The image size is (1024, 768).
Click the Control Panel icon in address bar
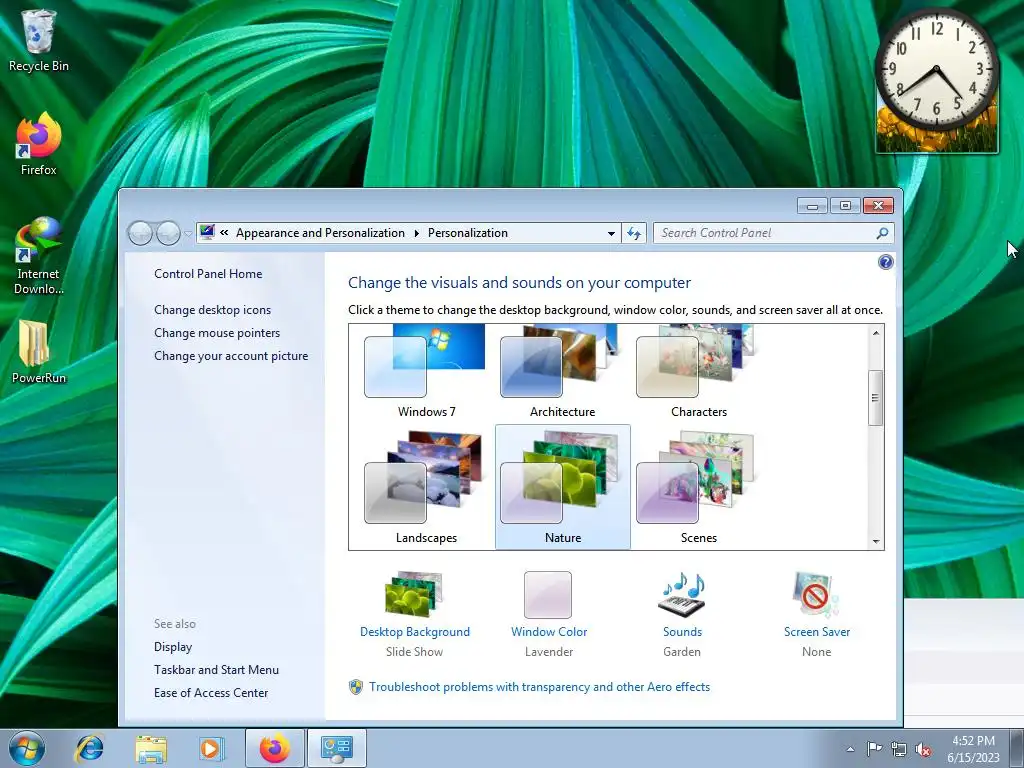tap(207, 232)
